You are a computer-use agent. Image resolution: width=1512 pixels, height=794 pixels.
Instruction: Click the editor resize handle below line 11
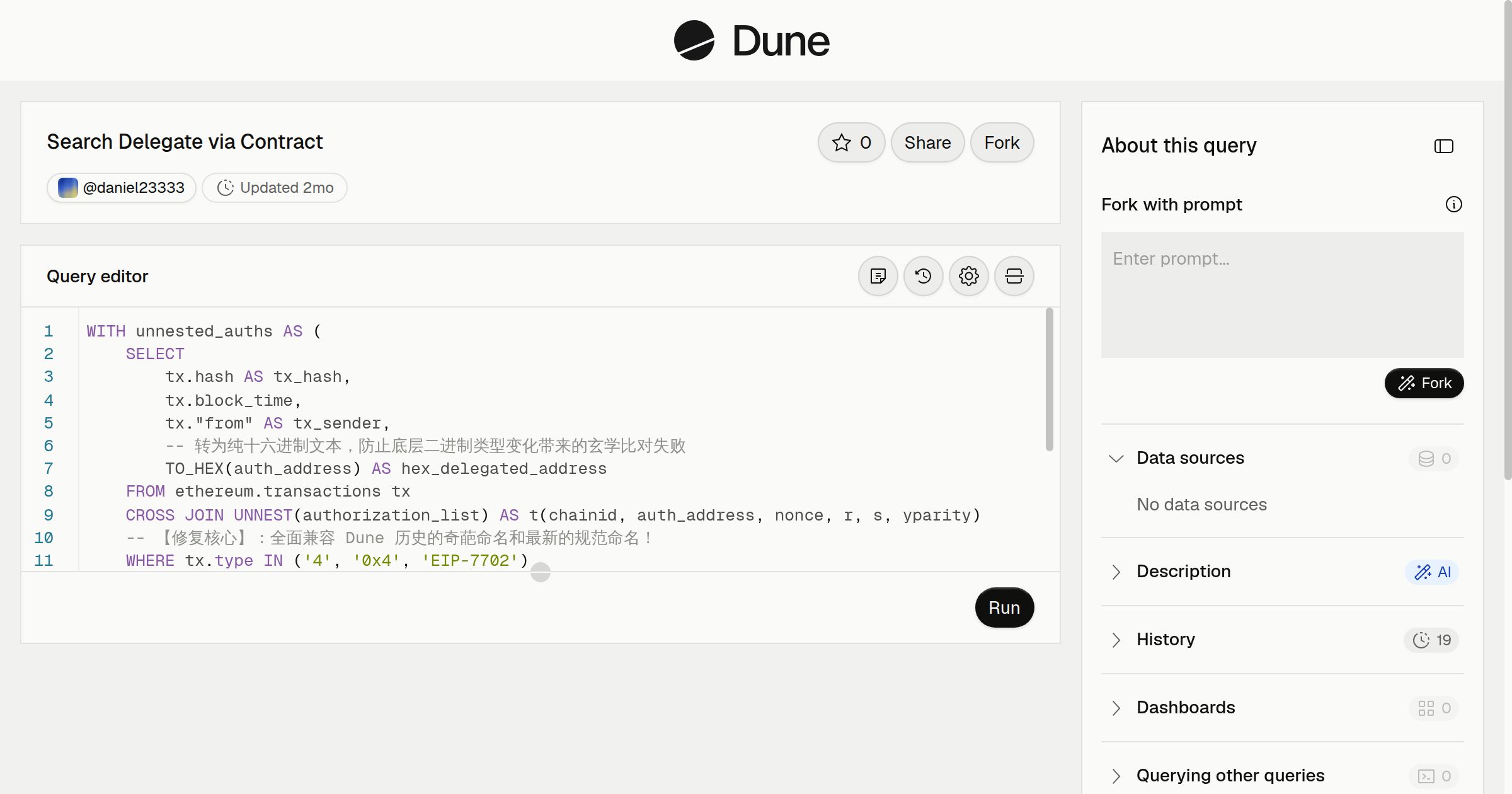coord(540,572)
